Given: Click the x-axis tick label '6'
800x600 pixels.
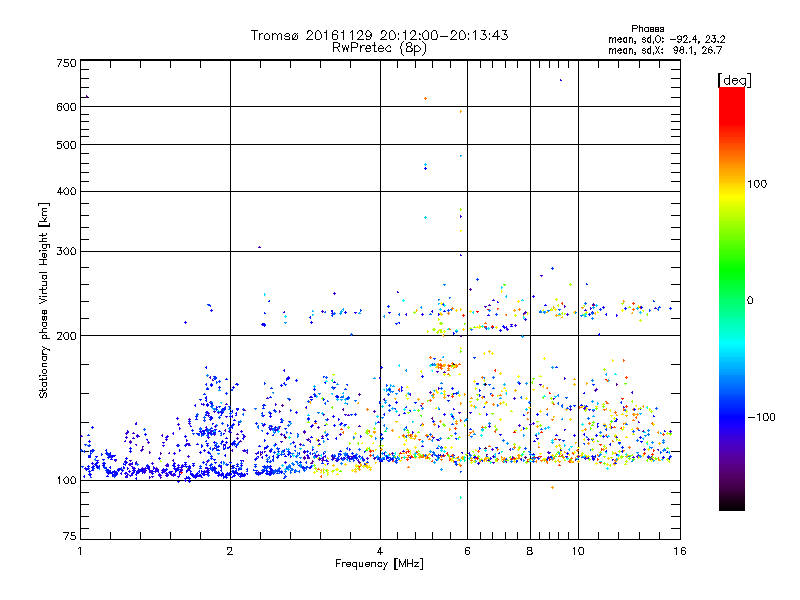Looking at the screenshot, I should 467,551.
